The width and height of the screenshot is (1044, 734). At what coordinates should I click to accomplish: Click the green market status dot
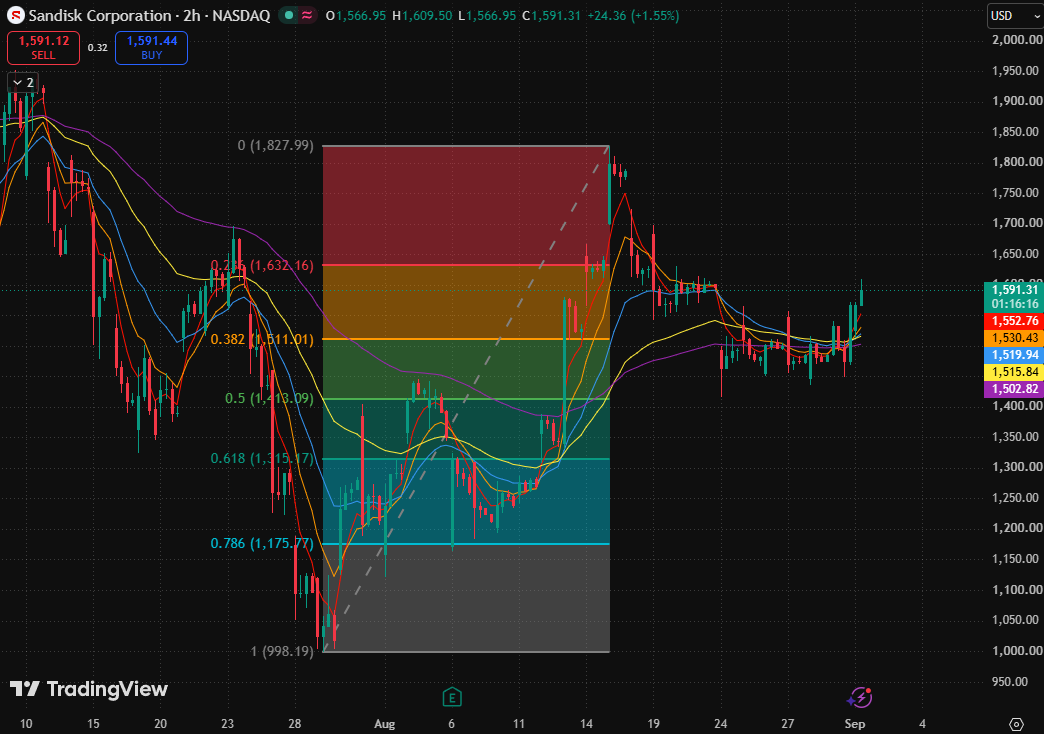[289, 15]
